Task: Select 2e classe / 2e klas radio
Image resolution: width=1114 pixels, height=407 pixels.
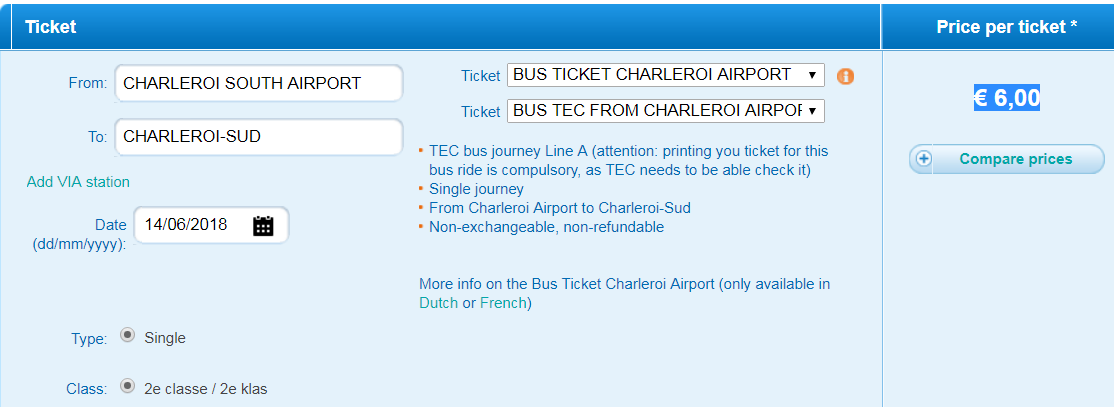Action: 127,386
